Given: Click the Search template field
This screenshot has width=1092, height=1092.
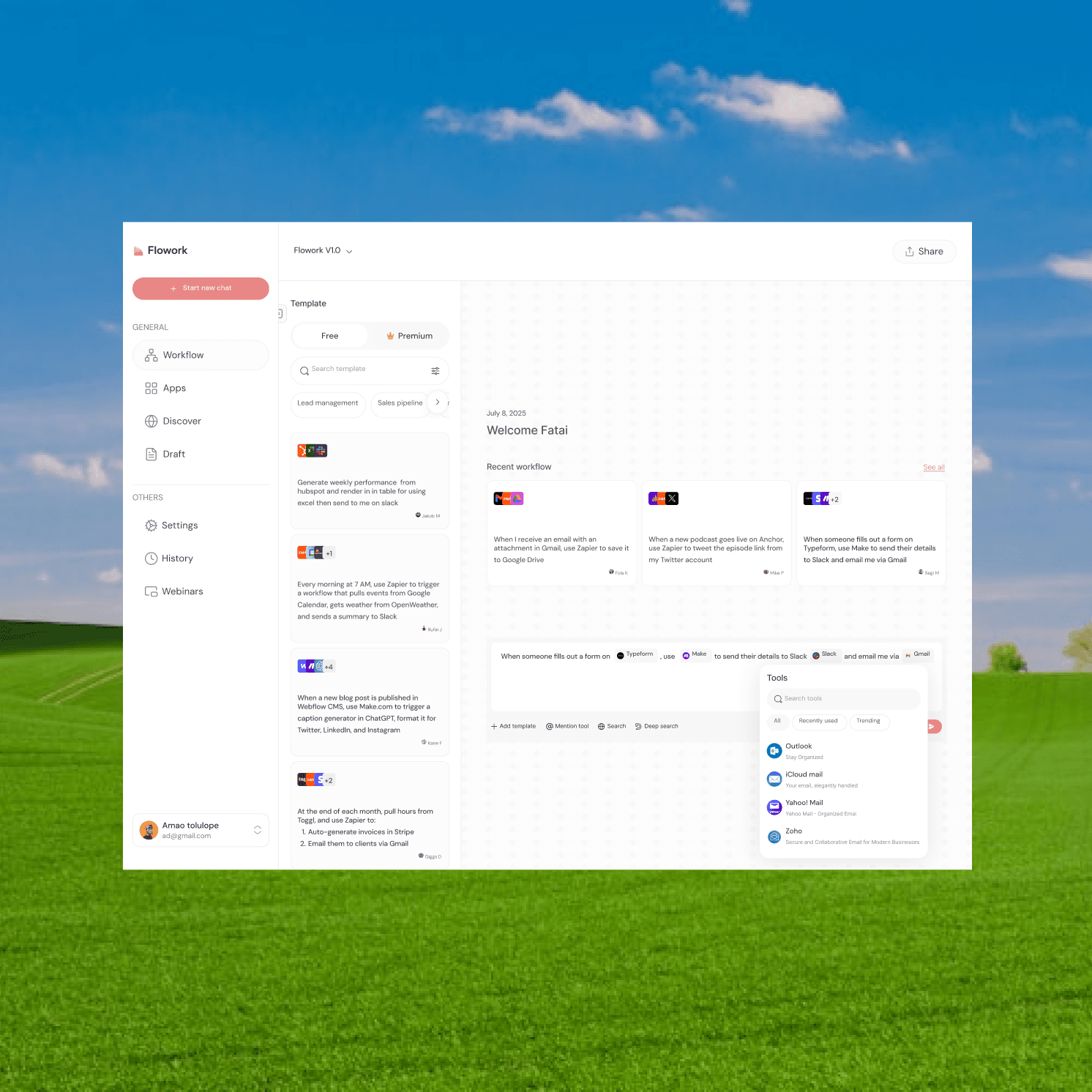Looking at the screenshot, I should click(x=370, y=370).
